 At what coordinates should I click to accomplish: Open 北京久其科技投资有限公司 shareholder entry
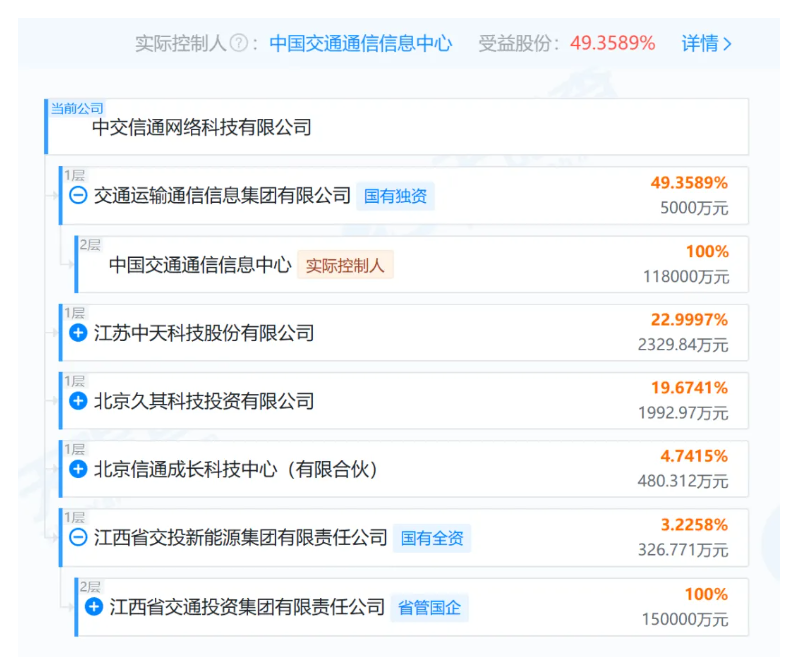tap(204, 401)
